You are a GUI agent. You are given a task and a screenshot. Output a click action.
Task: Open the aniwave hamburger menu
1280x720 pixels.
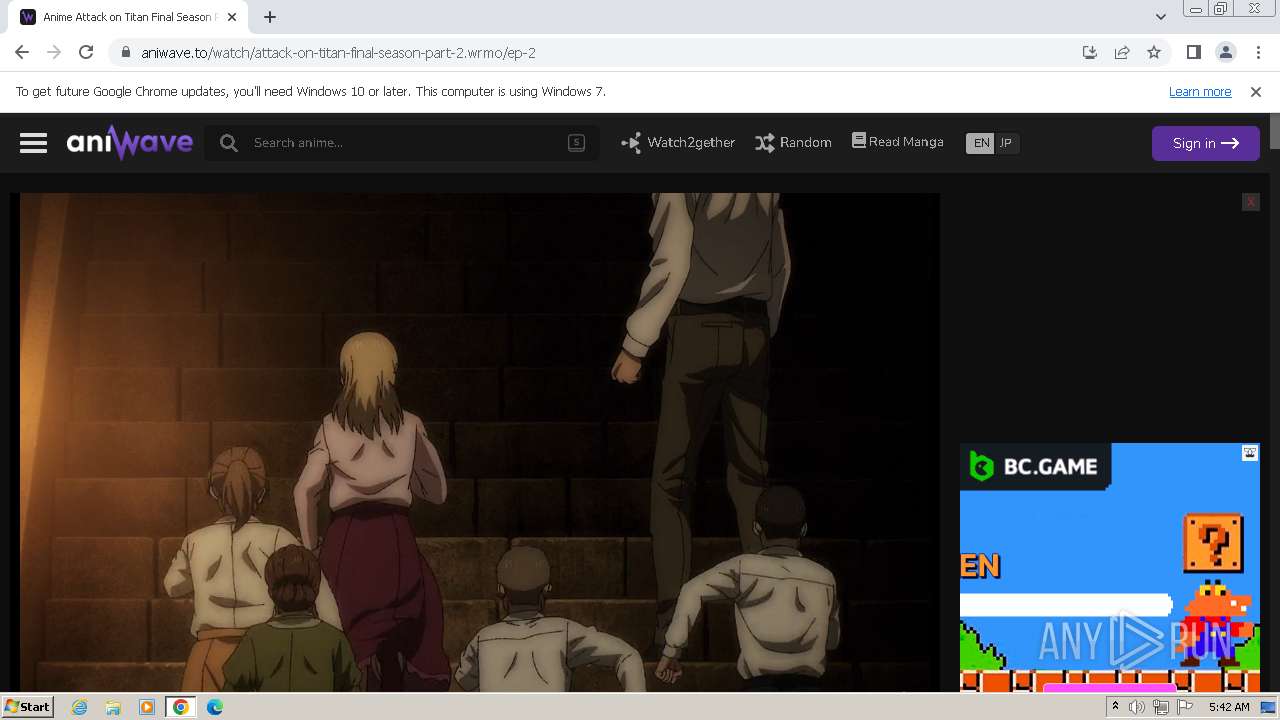tap(33, 143)
